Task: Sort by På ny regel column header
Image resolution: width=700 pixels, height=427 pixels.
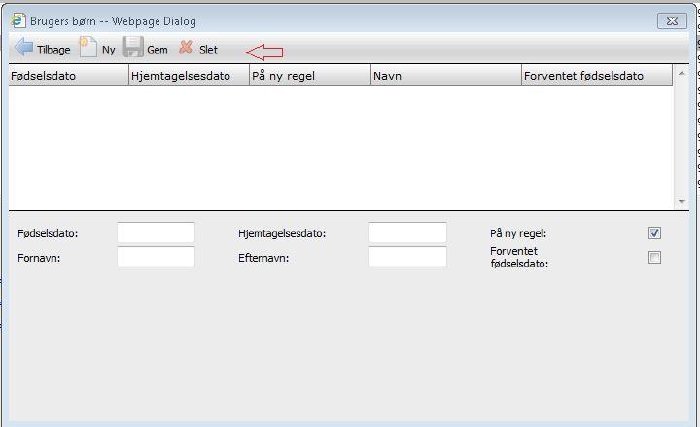Action: pos(310,75)
